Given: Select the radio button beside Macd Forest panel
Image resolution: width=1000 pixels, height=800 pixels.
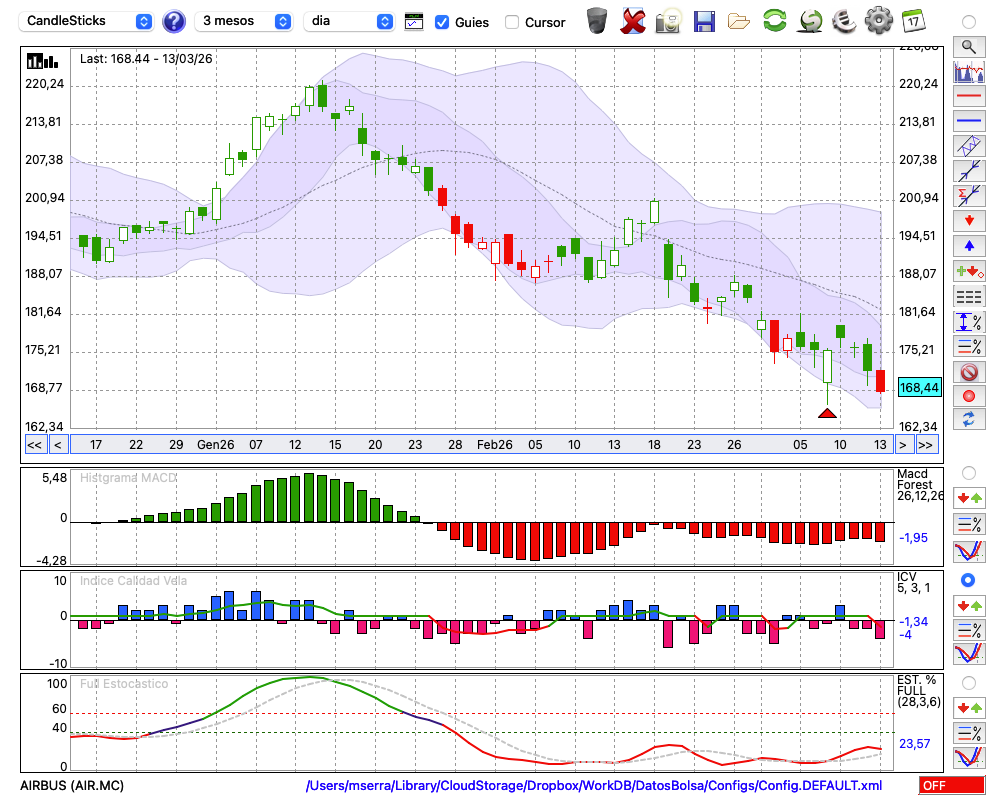Looking at the screenshot, I should [968, 473].
